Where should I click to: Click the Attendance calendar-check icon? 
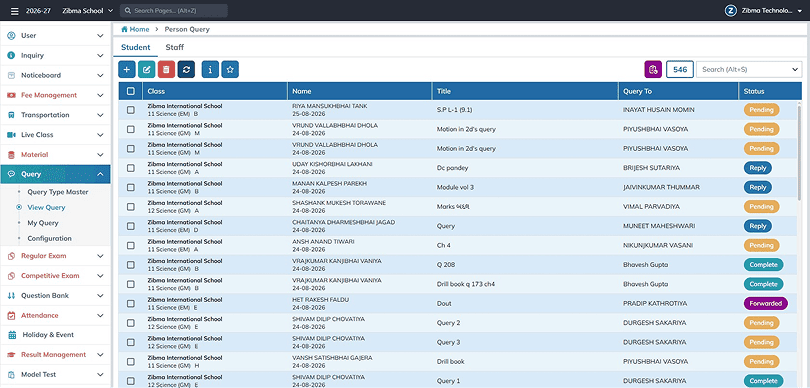pyautogui.click(x=11, y=315)
